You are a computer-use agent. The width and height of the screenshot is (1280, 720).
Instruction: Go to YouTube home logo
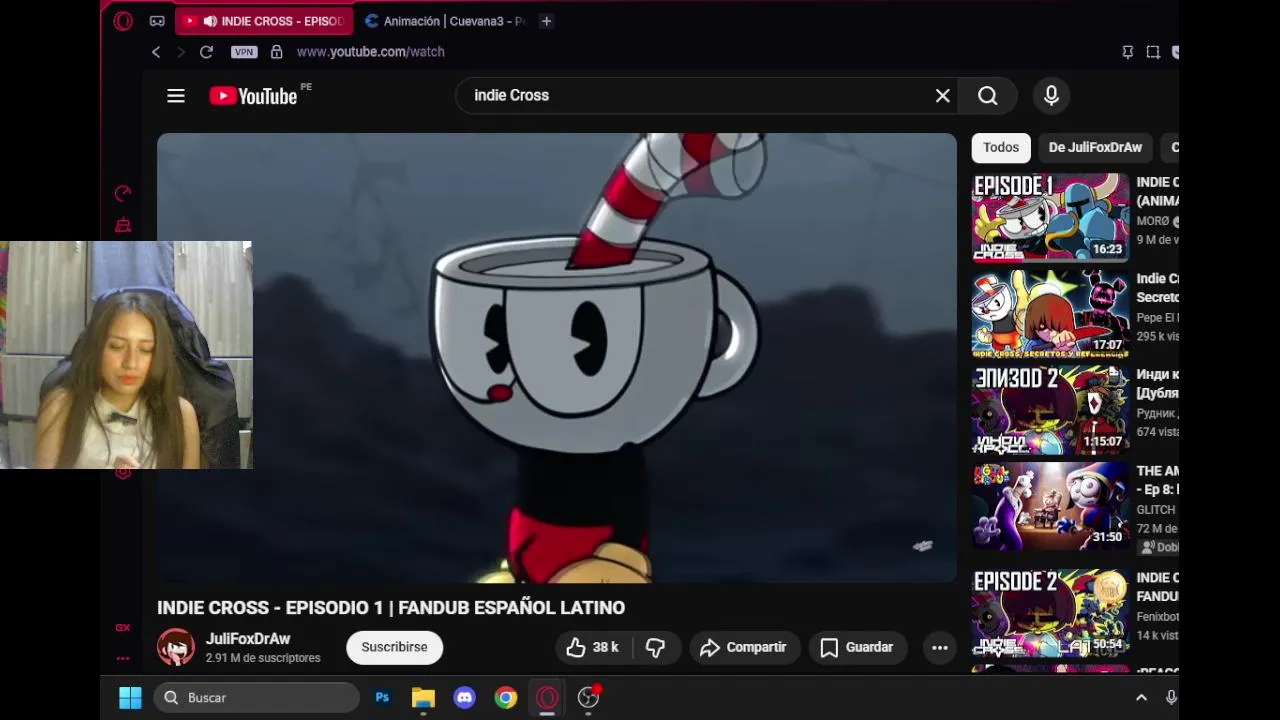coord(254,96)
